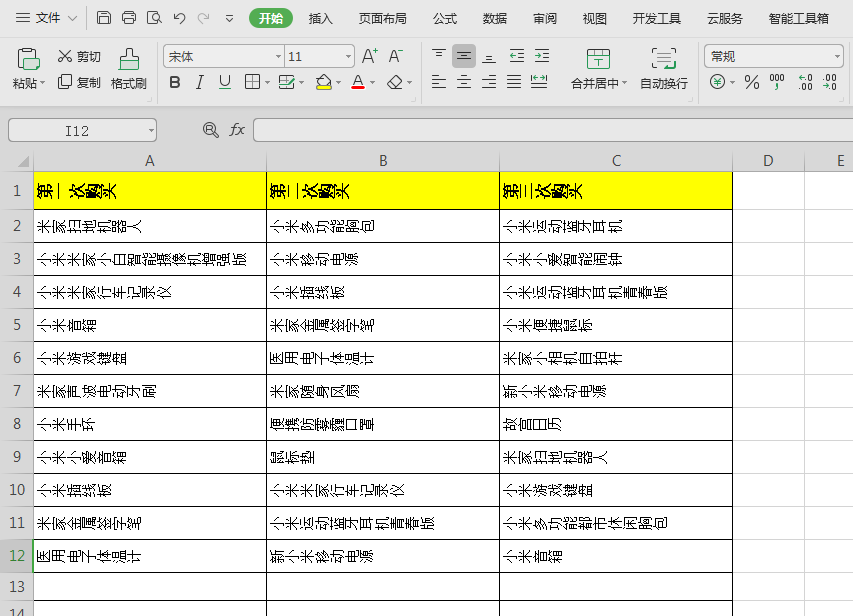The height and width of the screenshot is (616, 853).
Task: Click the Save icon in the quick toolbar
Action: (x=103, y=18)
